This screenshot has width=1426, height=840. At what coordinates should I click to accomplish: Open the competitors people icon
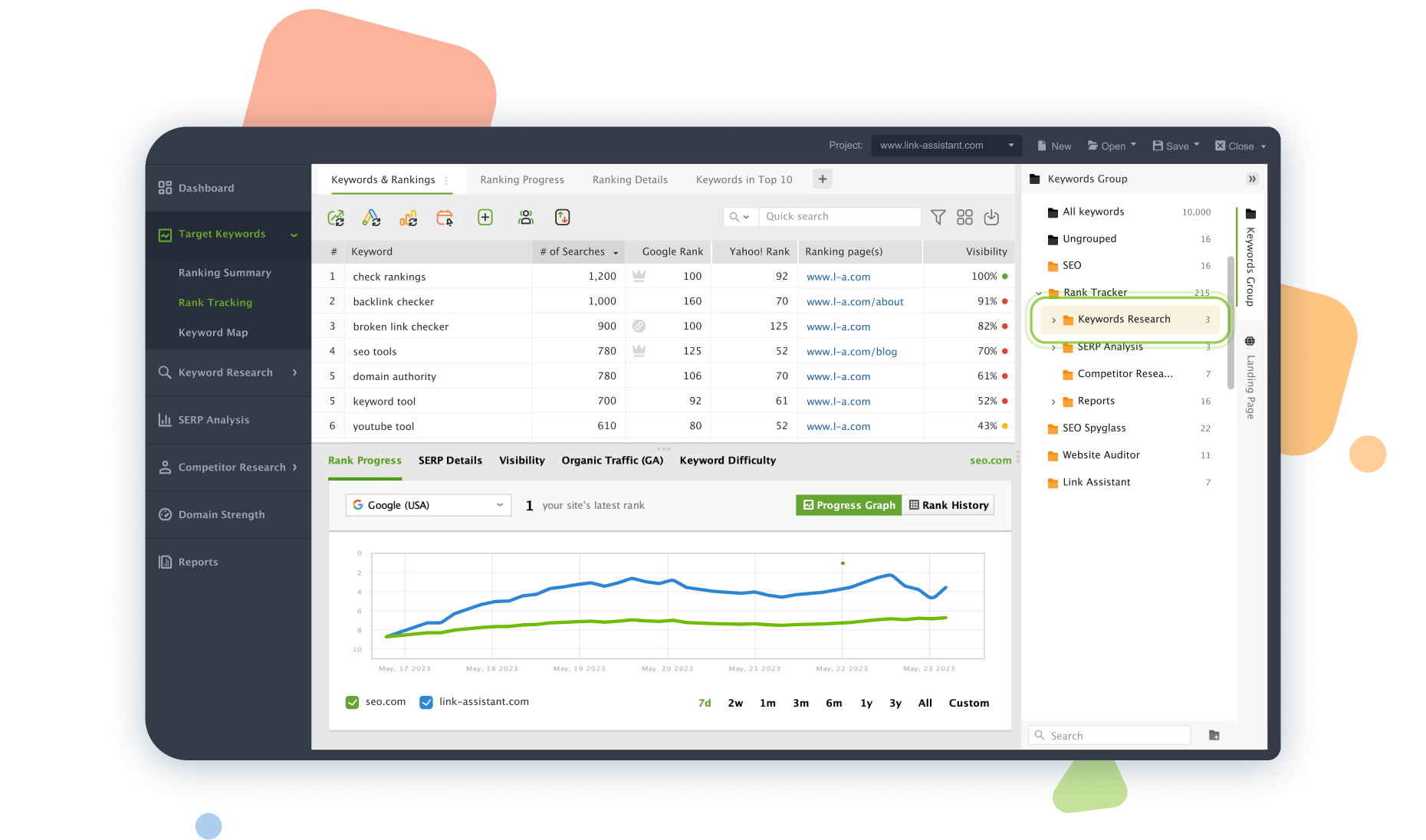(x=526, y=218)
